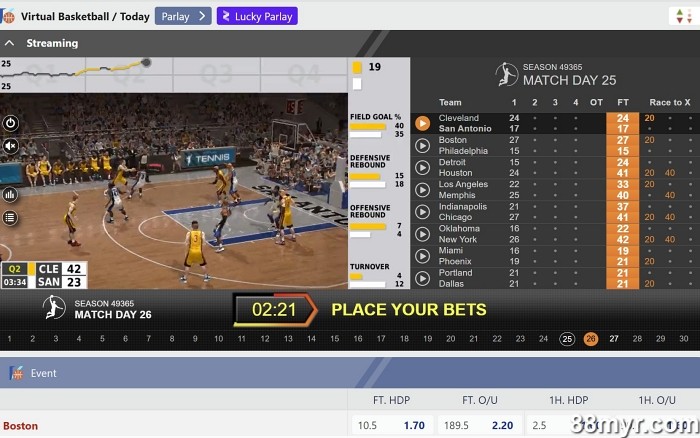Click the 02:21 countdown timer
The width and height of the screenshot is (700, 438).
point(274,309)
